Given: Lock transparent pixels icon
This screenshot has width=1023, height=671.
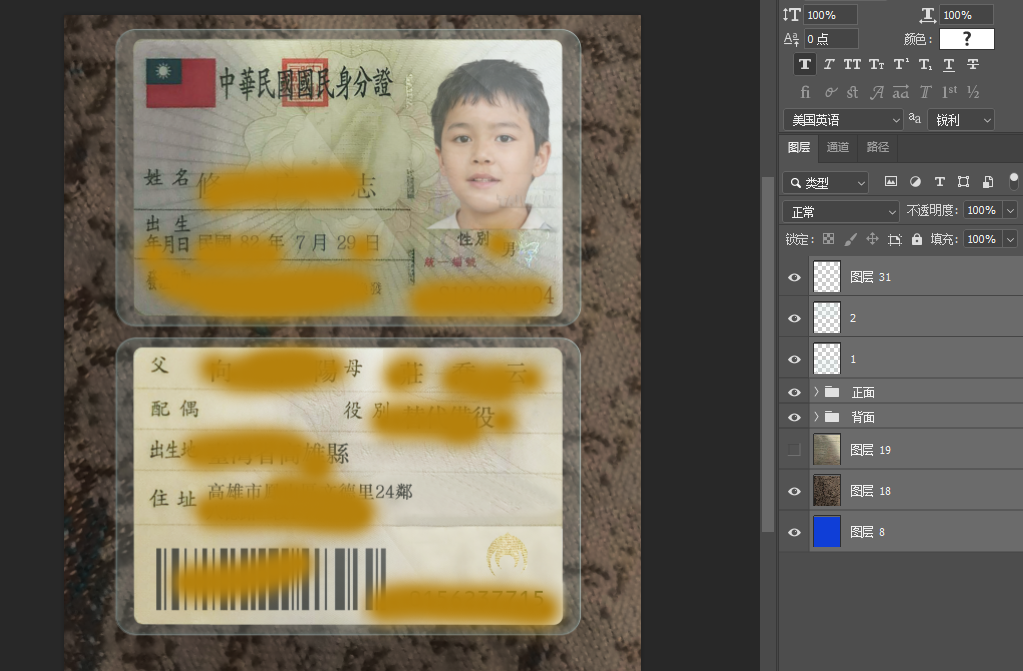Looking at the screenshot, I should [829, 239].
